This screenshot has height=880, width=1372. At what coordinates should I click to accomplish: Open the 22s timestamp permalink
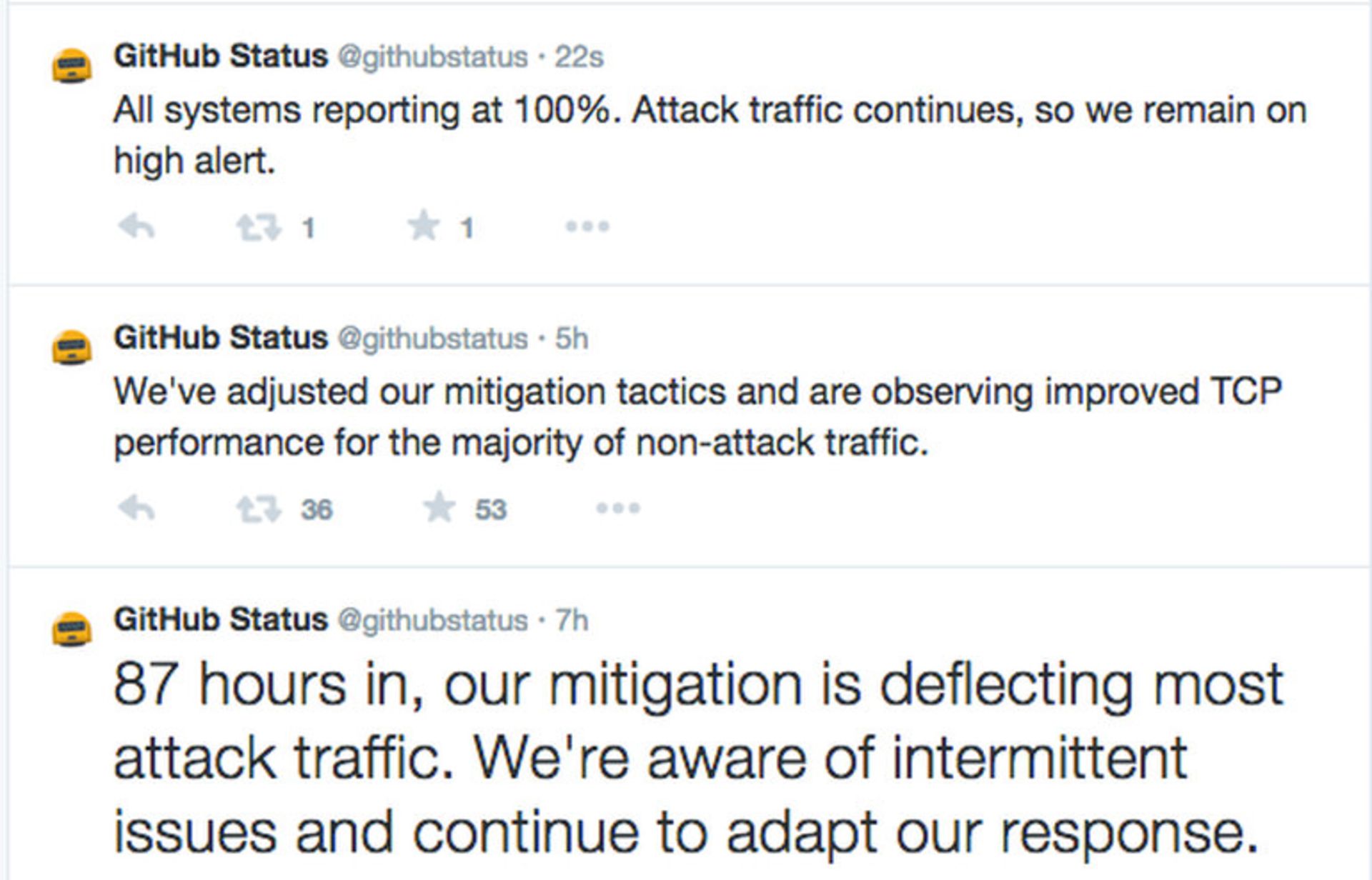tap(579, 57)
